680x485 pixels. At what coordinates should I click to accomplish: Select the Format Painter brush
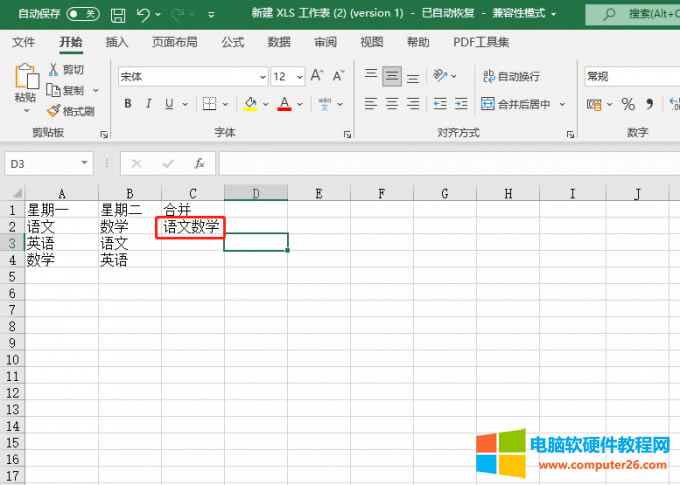55,111
